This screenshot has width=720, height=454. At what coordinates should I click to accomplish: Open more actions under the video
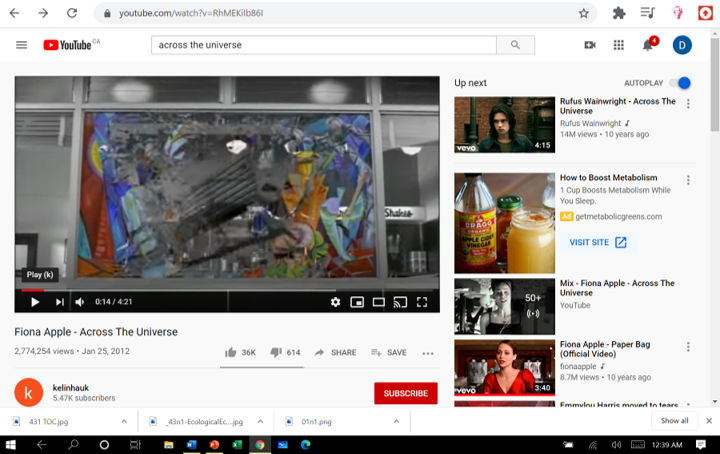(x=428, y=353)
